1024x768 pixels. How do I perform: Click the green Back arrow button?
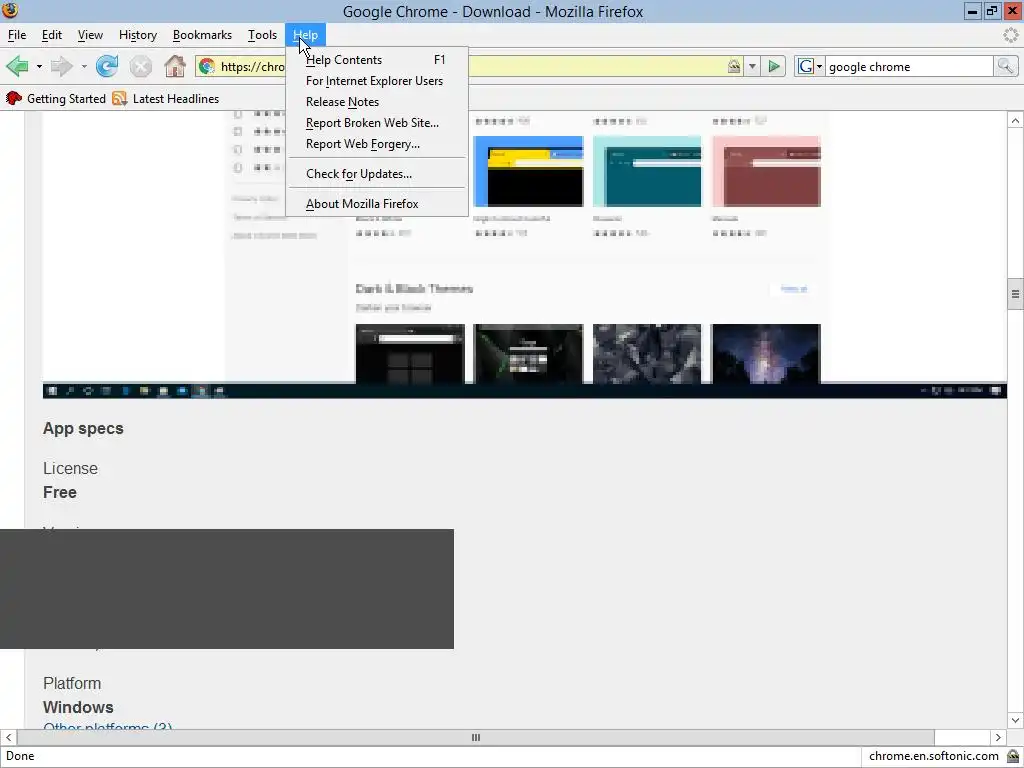[x=18, y=66]
